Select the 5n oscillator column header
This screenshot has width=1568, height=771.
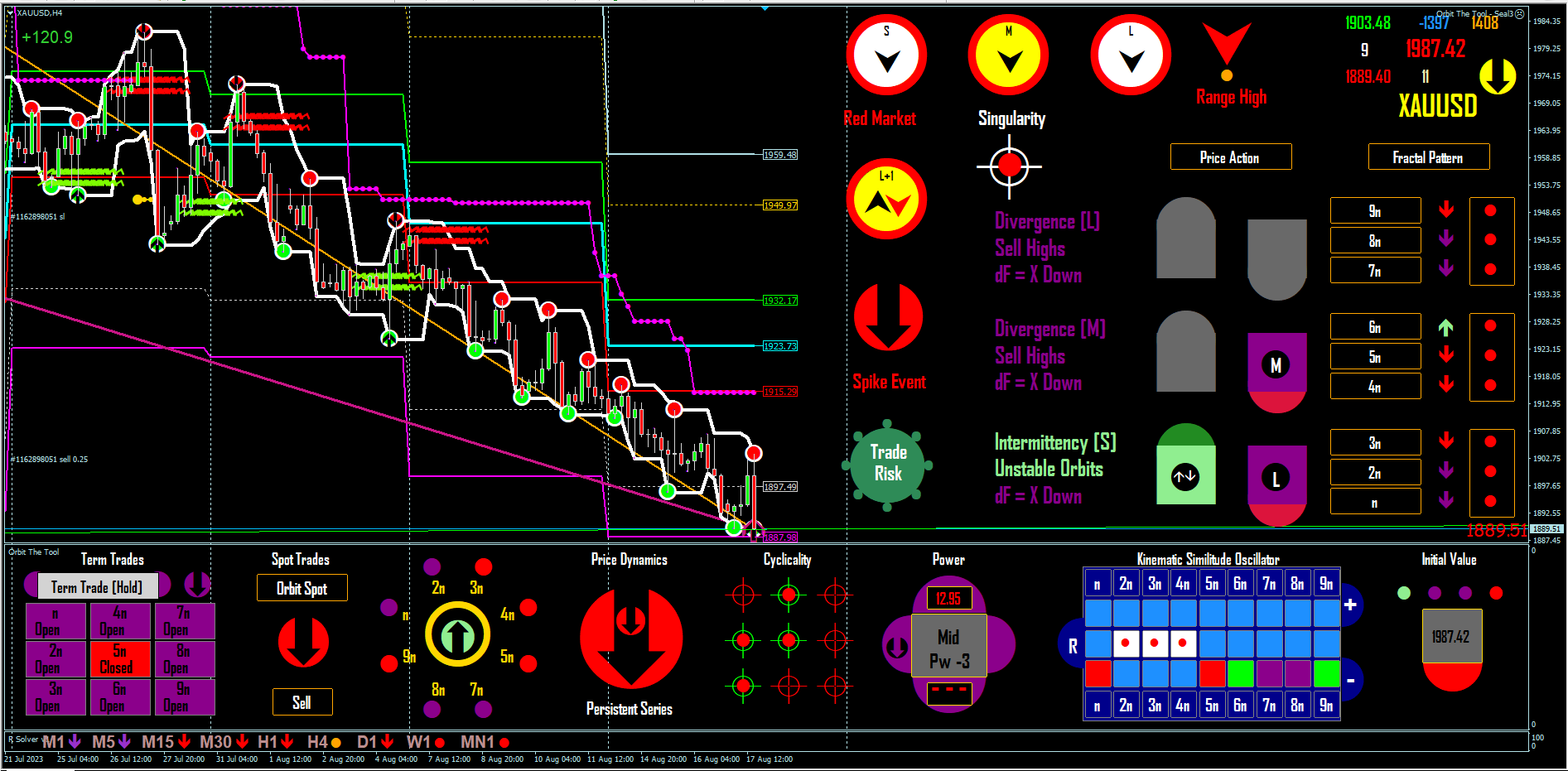point(1212,584)
